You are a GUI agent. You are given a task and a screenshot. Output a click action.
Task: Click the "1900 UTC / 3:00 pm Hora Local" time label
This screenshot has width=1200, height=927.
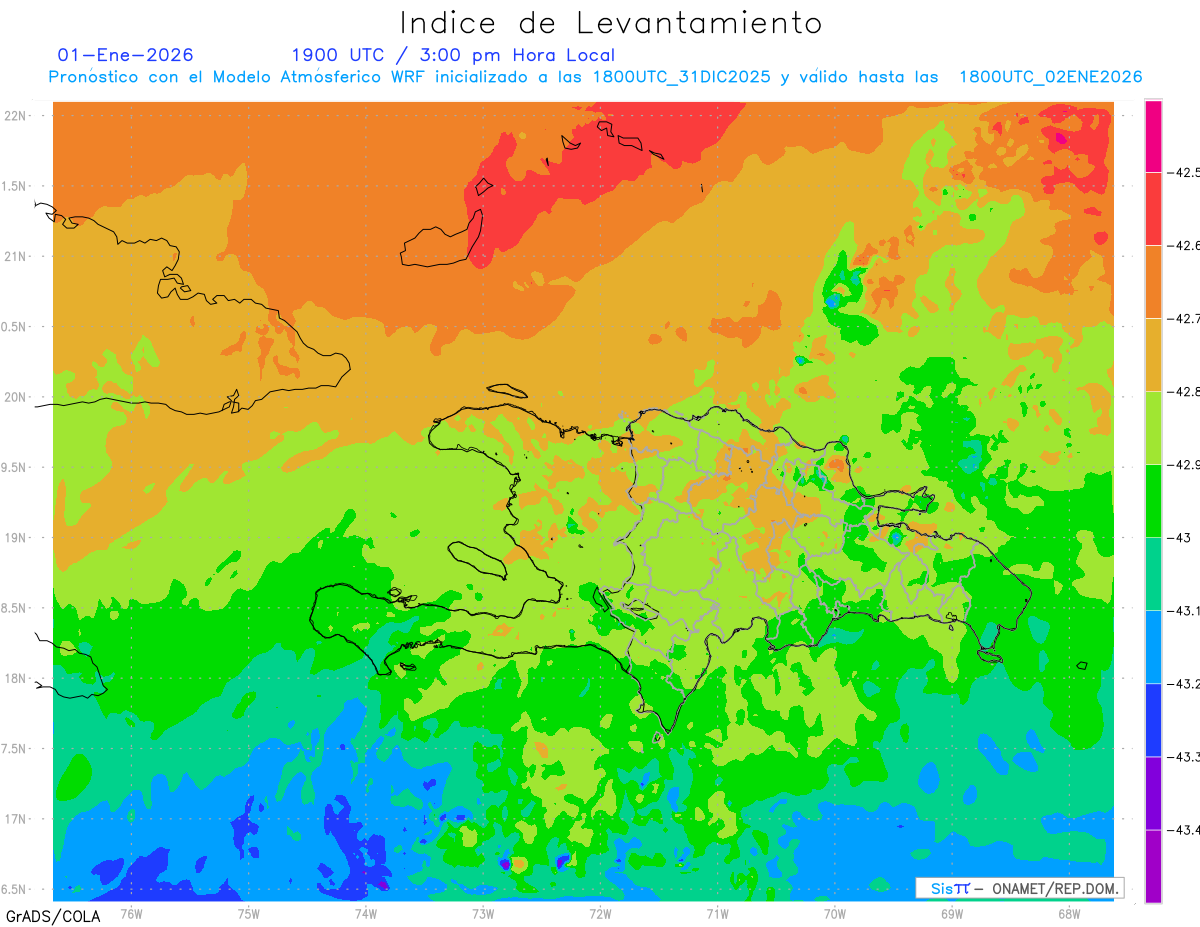click(x=453, y=55)
